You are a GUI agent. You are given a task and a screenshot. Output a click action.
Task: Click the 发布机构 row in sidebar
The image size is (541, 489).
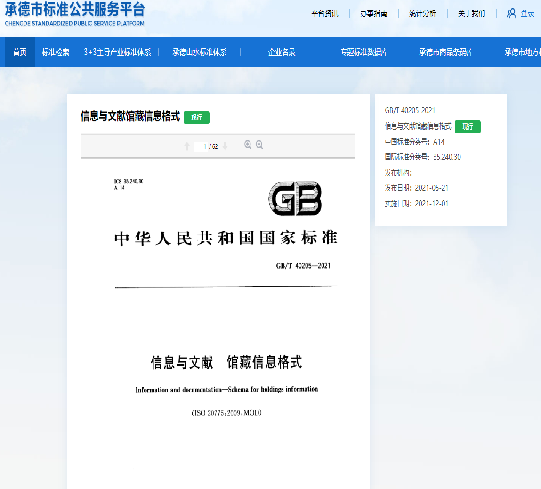point(398,173)
